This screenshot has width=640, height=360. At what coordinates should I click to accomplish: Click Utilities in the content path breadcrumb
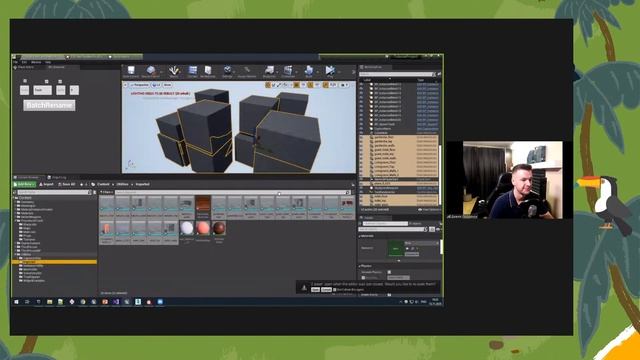point(122,184)
